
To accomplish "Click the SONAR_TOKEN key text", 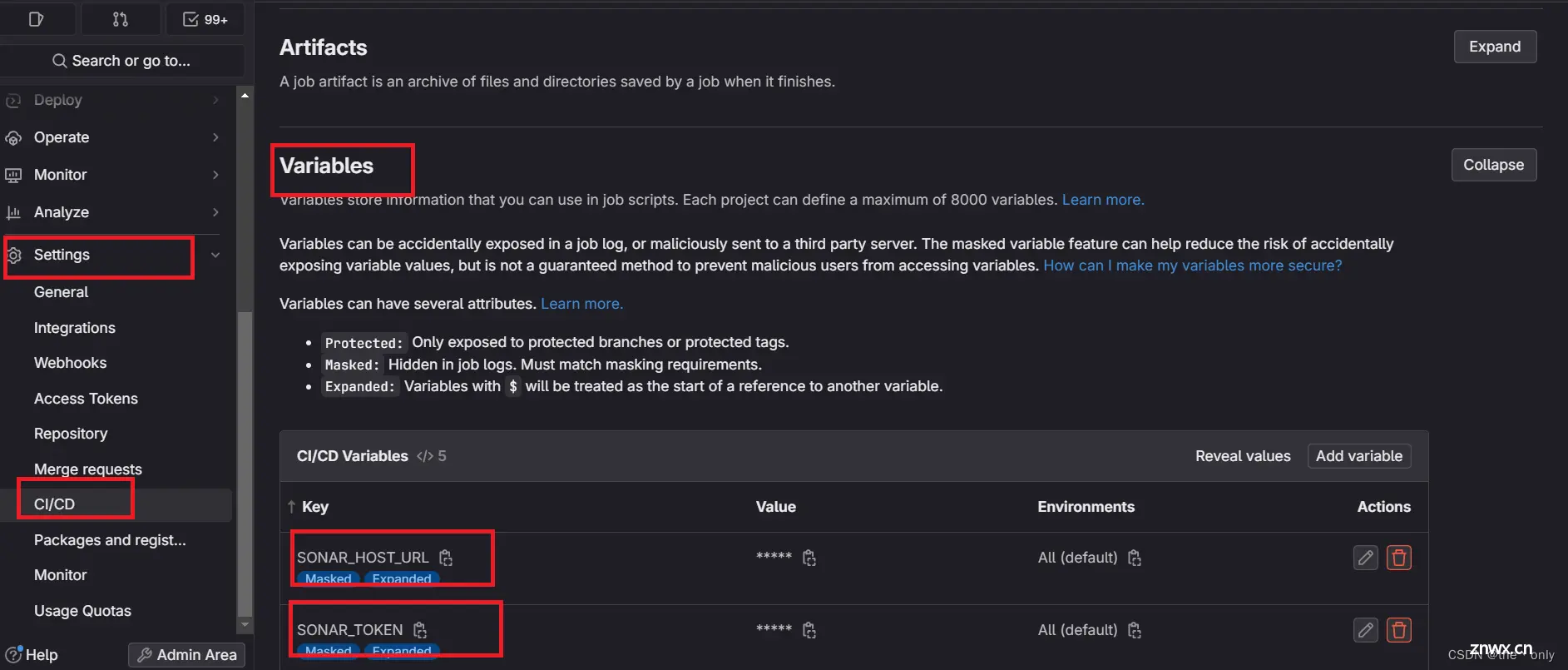I will point(349,630).
